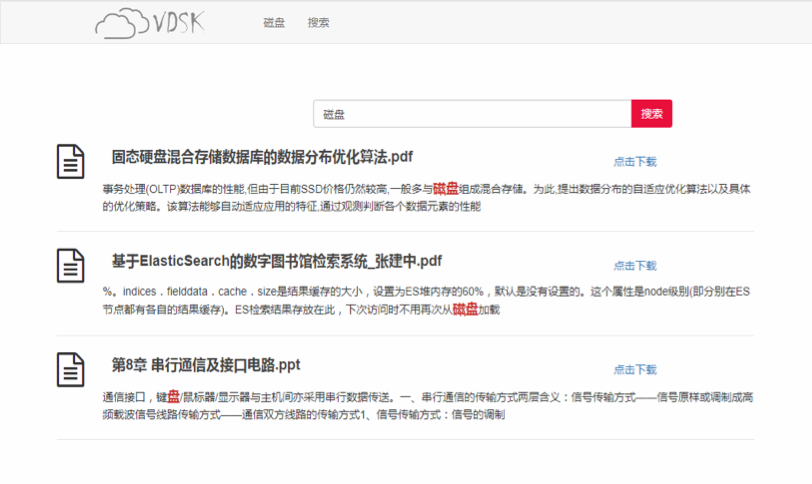The width and height of the screenshot is (812, 484).
Task: Open 固态硬盘混合存储数据库的数据分布优化算法.pdf title
Action: coord(263,157)
